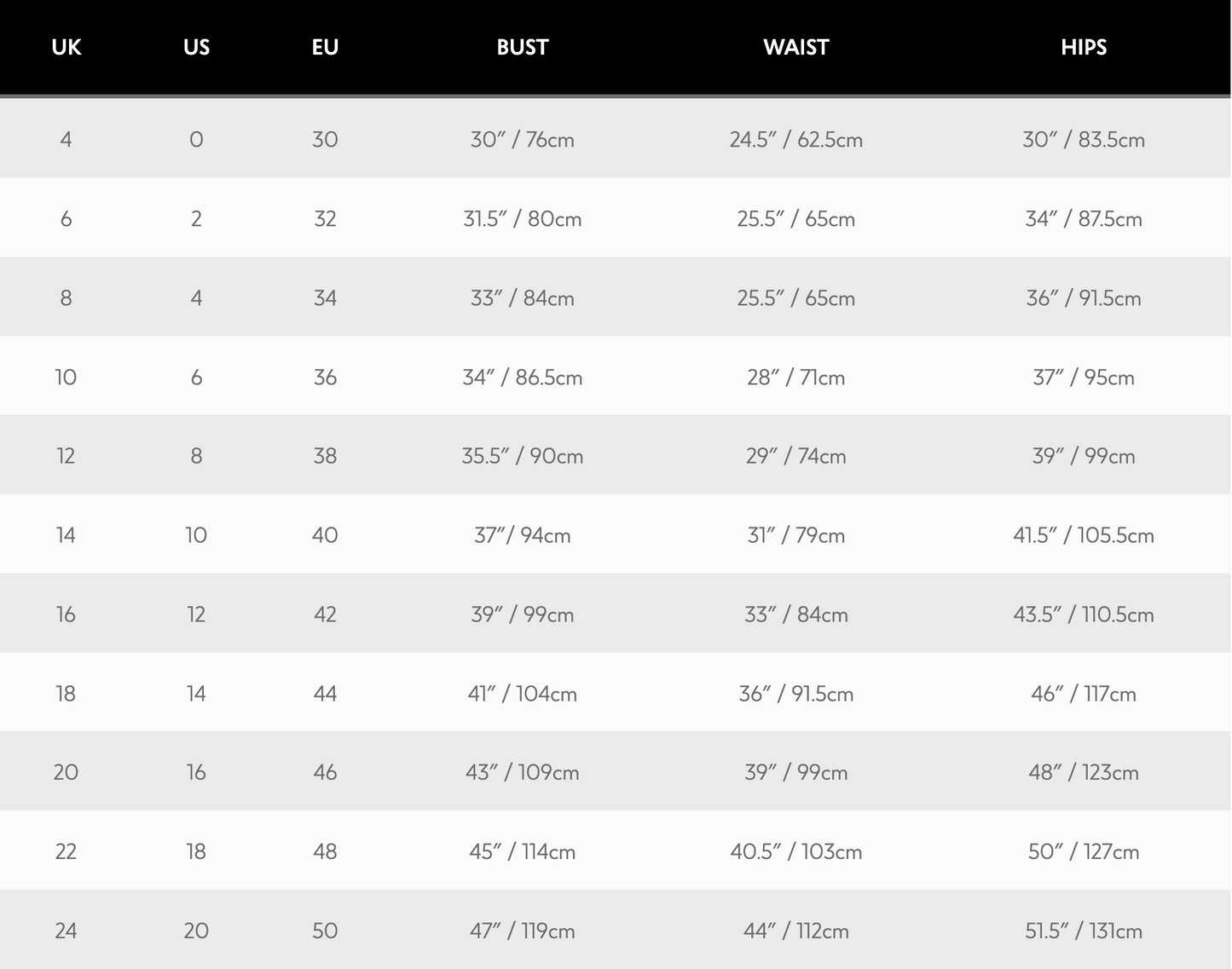Select the waist value 36″ / 91.5cm
1232x969 pixels.
coord(795,694)
